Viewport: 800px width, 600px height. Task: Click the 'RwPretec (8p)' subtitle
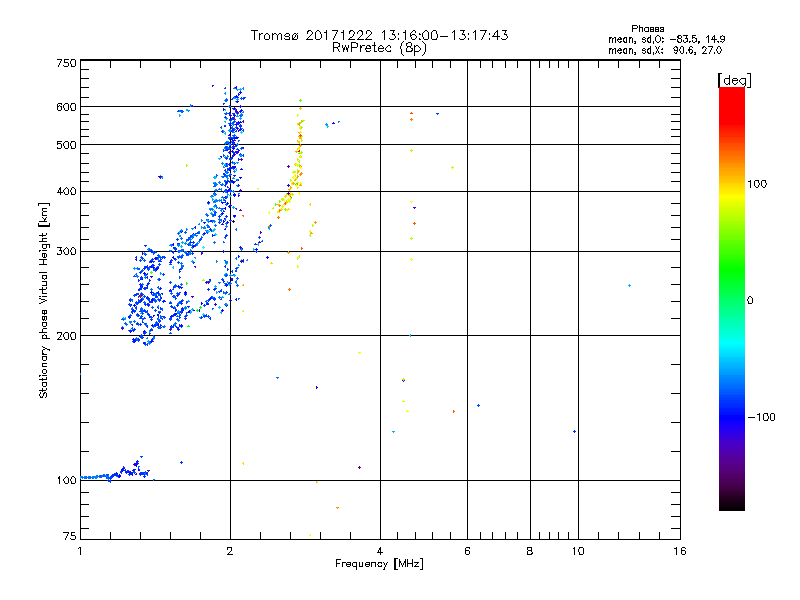coord(379,48)
